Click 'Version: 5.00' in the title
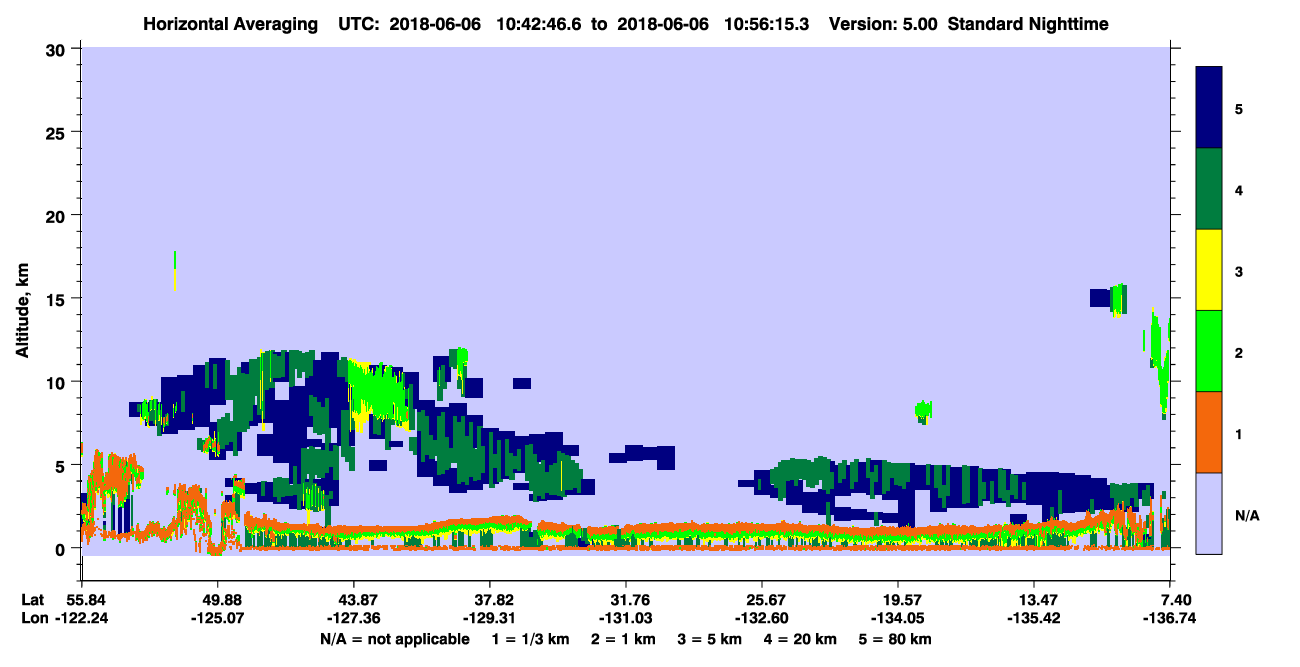The width and height of the screenshot is (1300, 667). point(882,23)
